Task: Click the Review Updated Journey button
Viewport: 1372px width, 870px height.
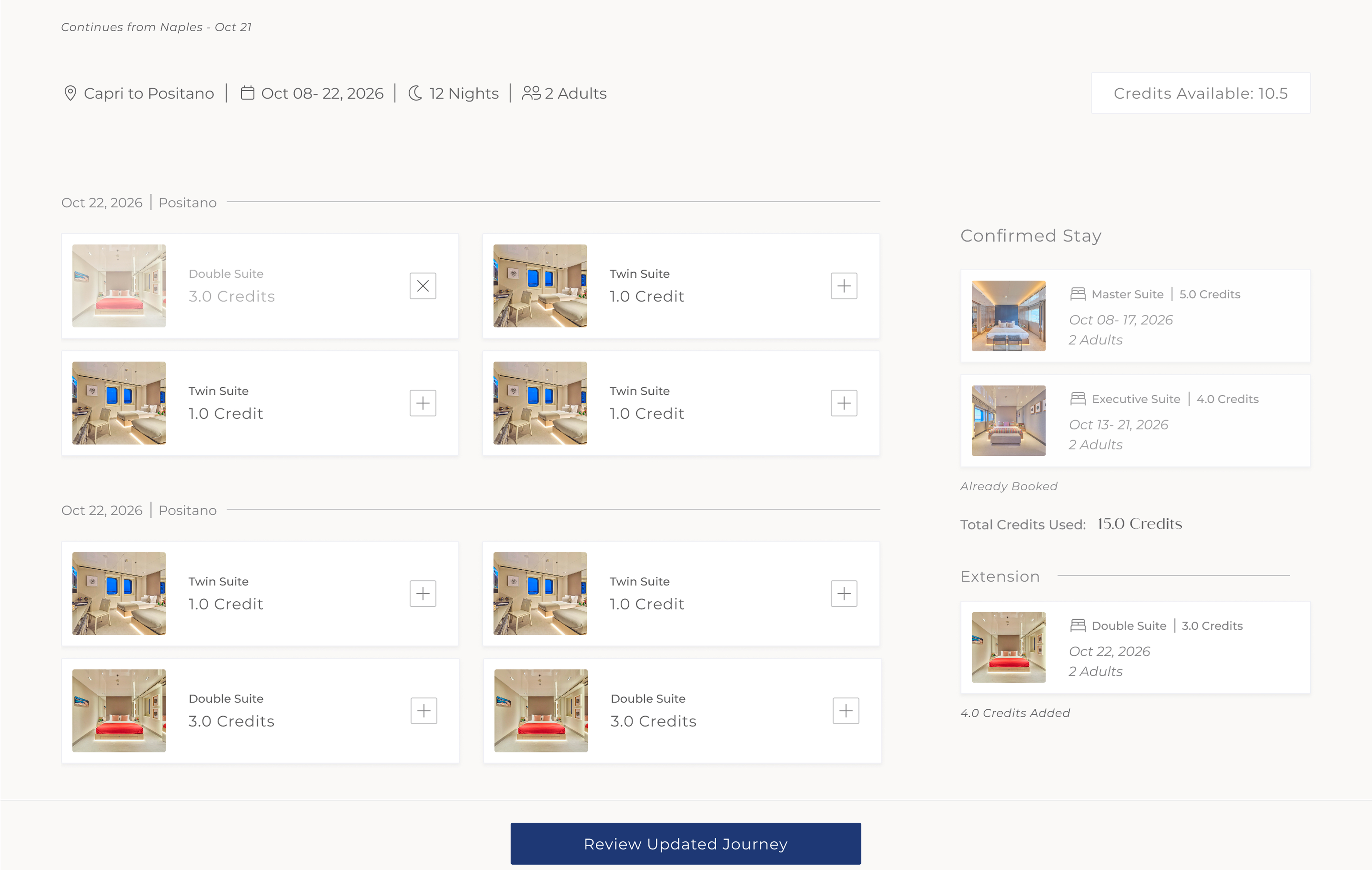Action: point(686,844)
